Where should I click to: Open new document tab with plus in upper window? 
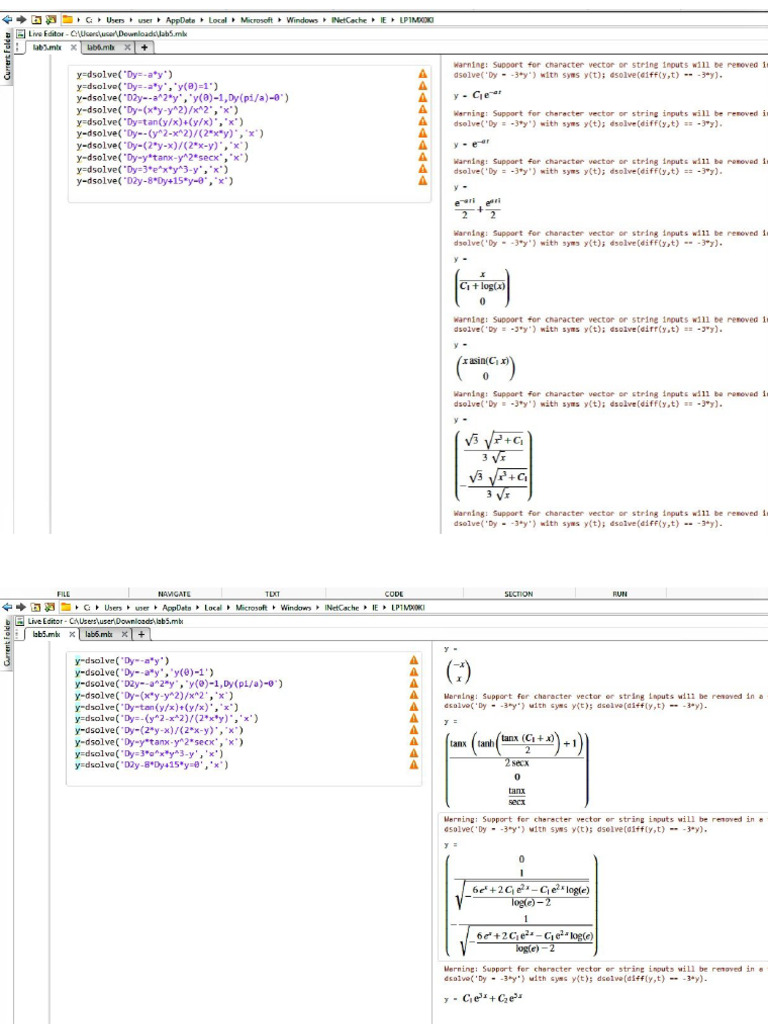coord(144,47)
